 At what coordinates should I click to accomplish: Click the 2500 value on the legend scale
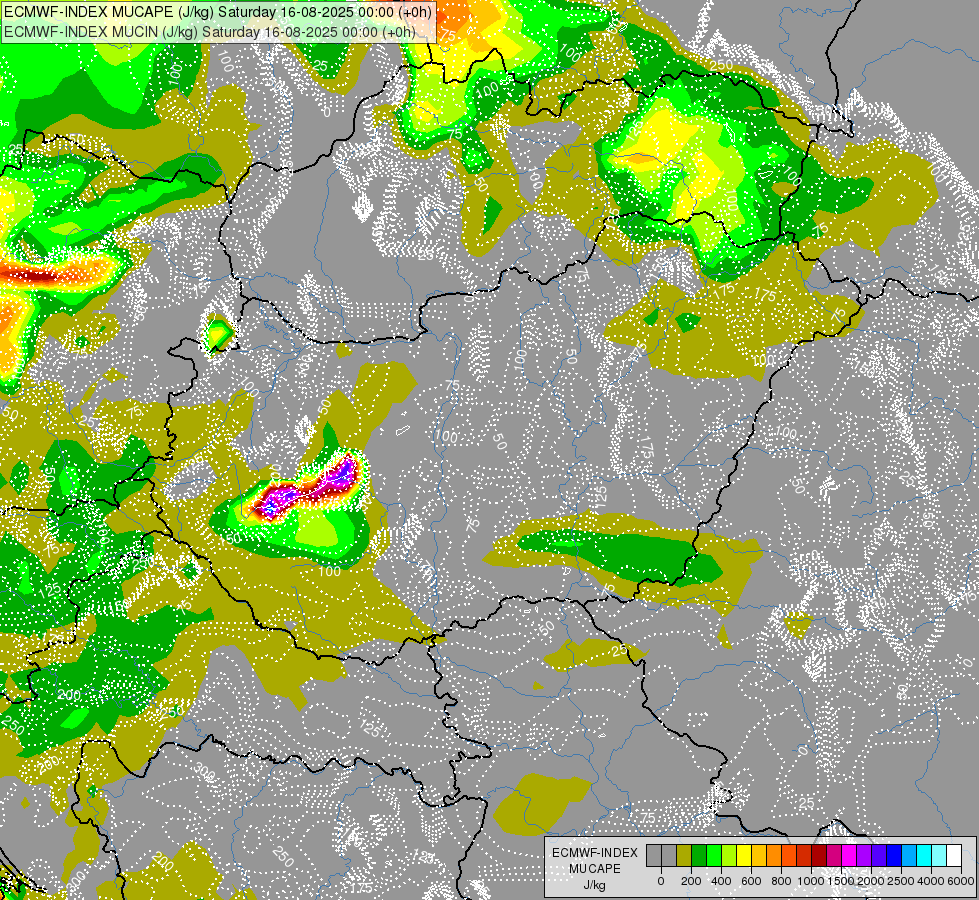902,881
